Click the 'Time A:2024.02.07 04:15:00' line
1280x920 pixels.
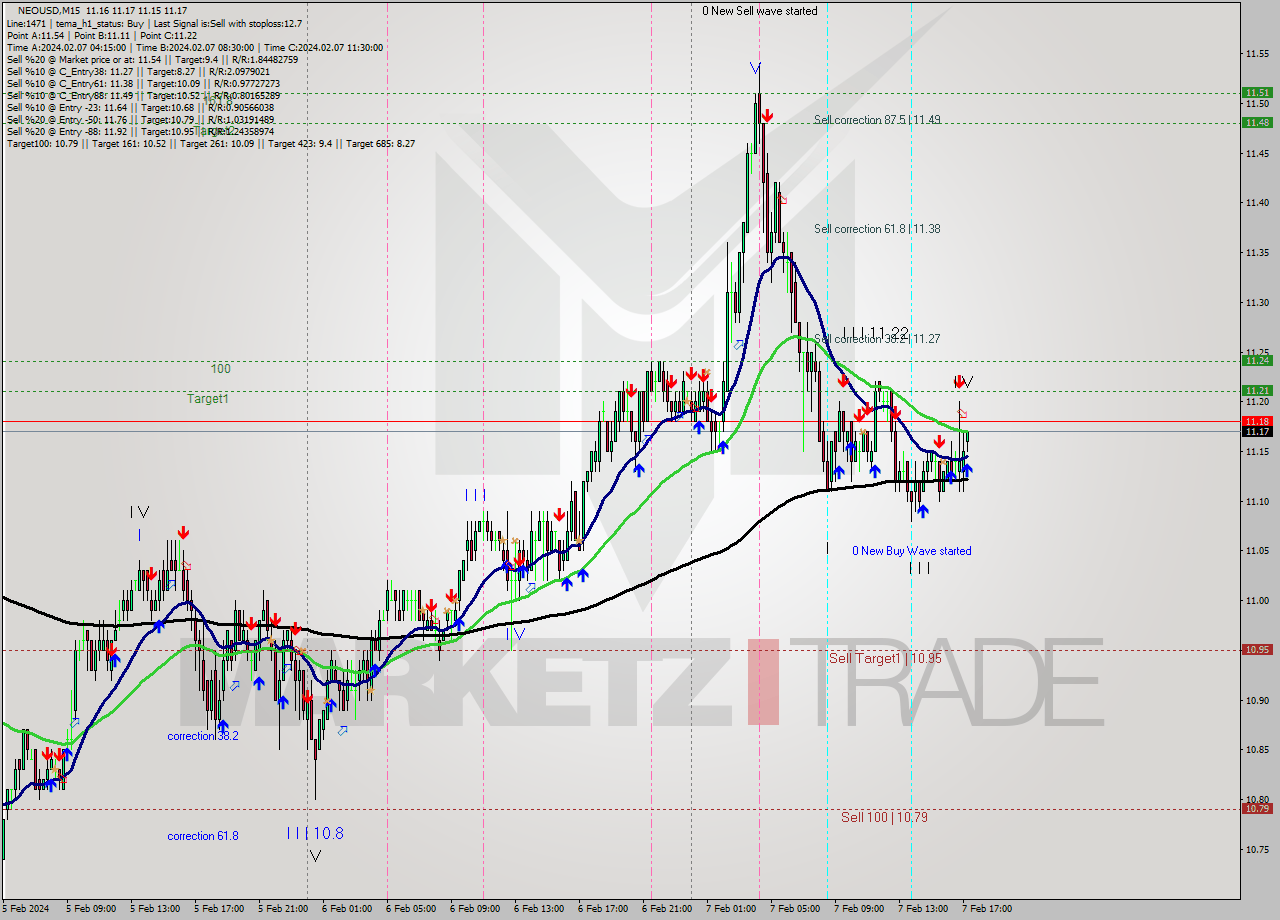pos(194,47)
